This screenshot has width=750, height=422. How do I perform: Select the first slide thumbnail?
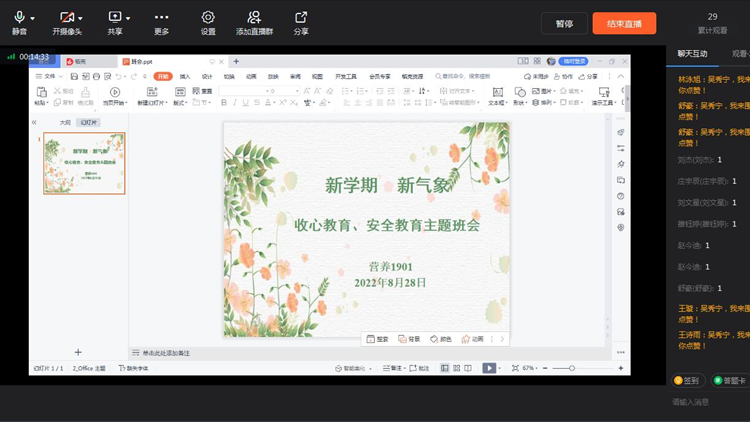(84, 163)
